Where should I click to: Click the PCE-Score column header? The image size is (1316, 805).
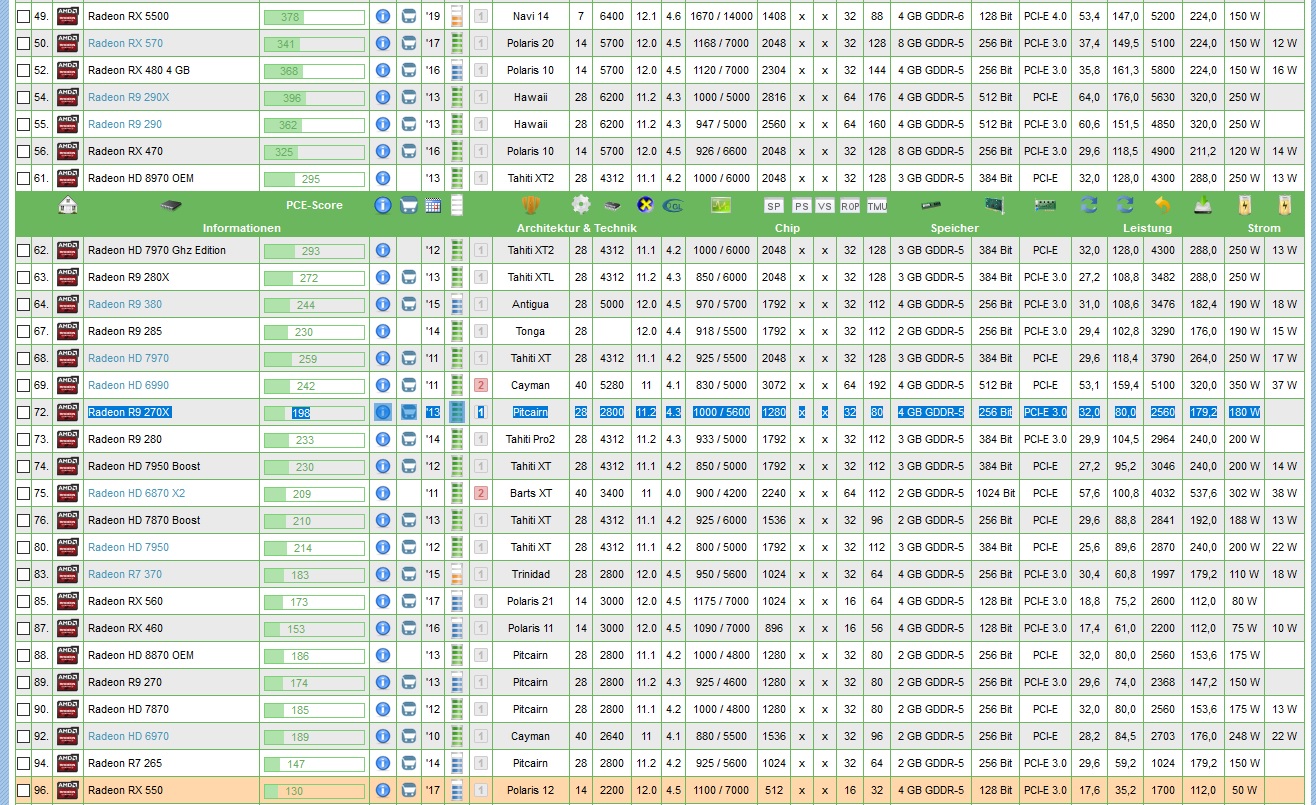pyautogui.click(x=314, y=205)
